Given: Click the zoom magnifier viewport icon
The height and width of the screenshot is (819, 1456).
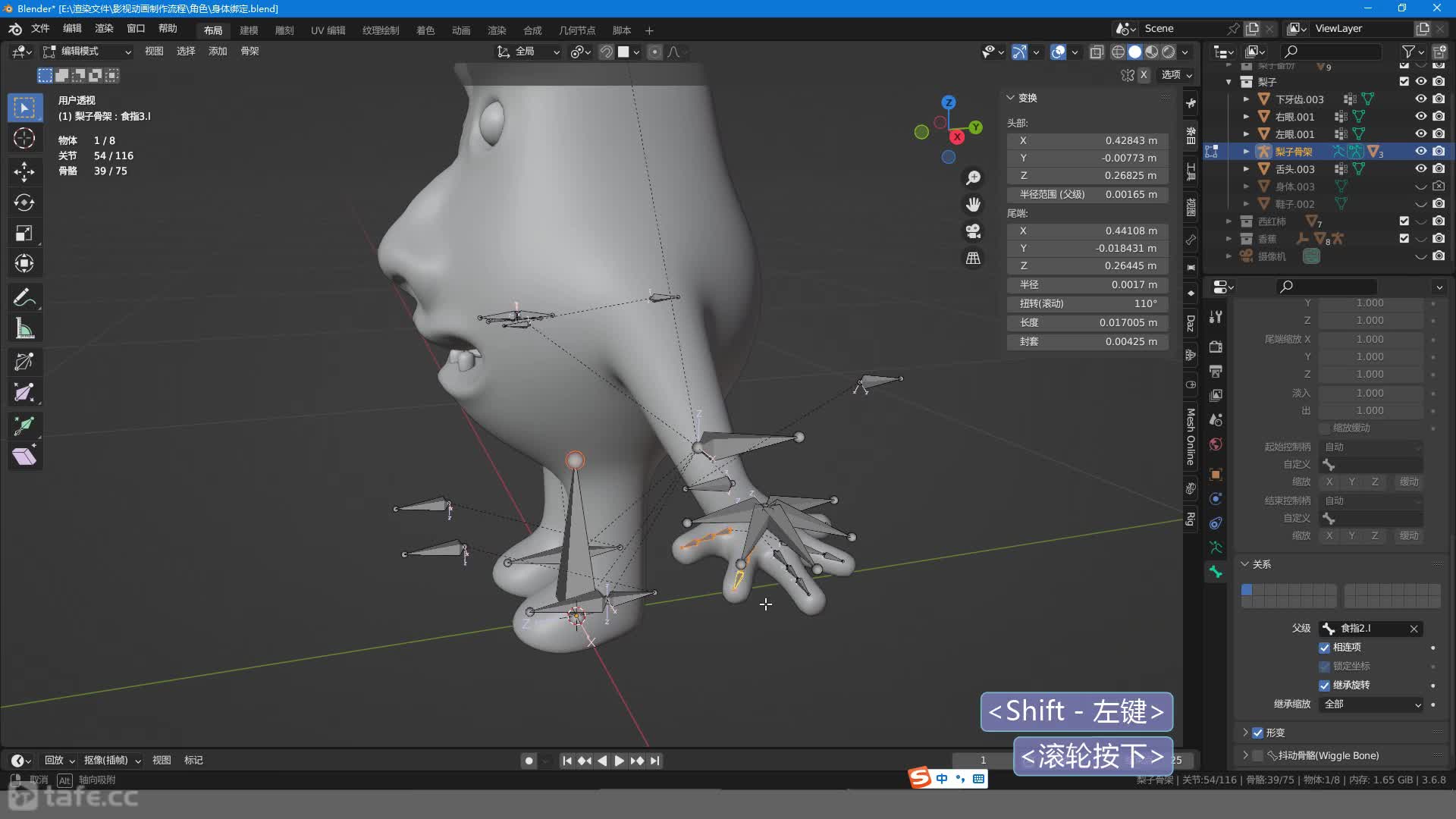Looking at the screenshot, I should click(x=973, y=177).
